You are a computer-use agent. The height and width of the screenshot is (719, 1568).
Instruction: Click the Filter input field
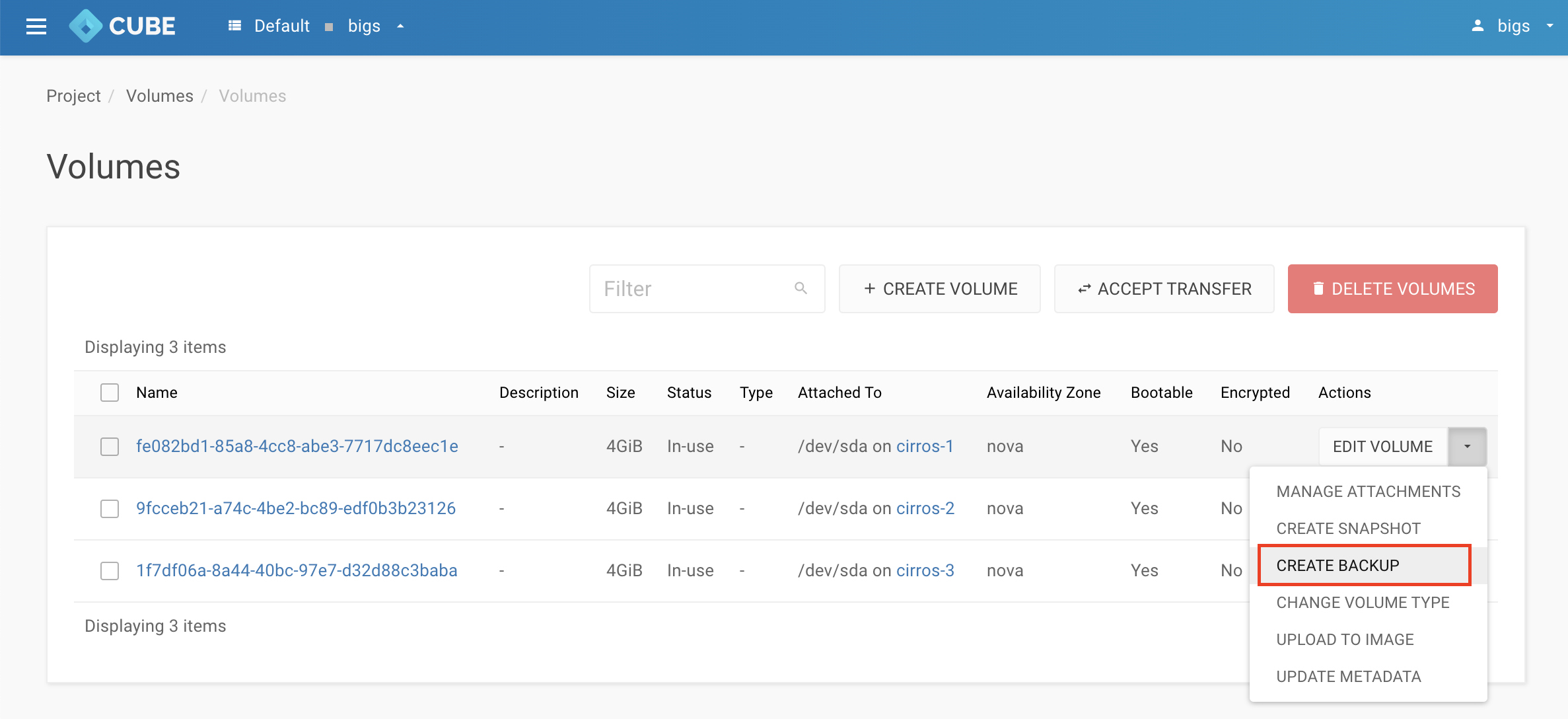point(706,289)
